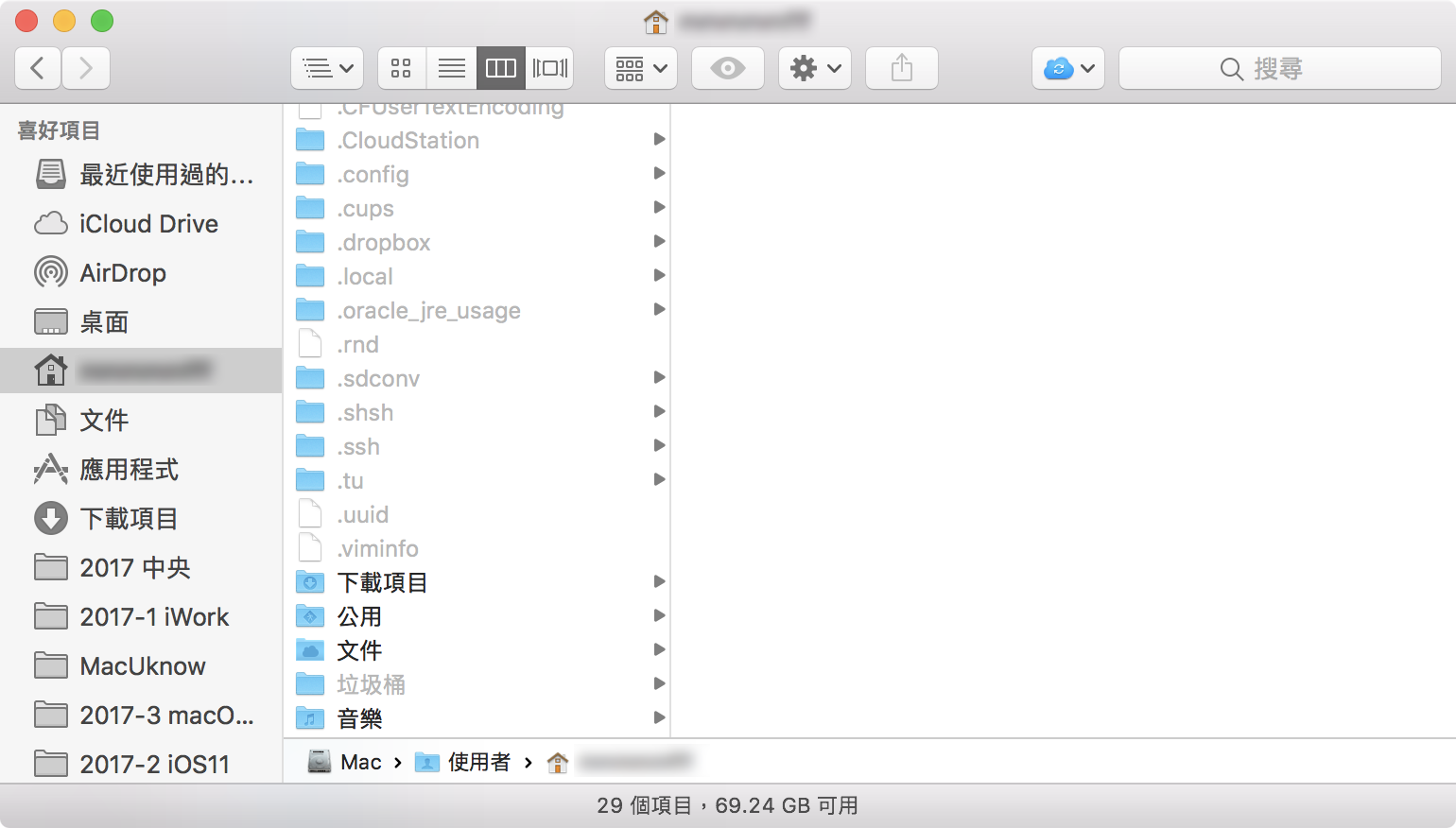Open Quick Look with the eye icon
The image size is (1456, 828).
(x=727, y=67)
